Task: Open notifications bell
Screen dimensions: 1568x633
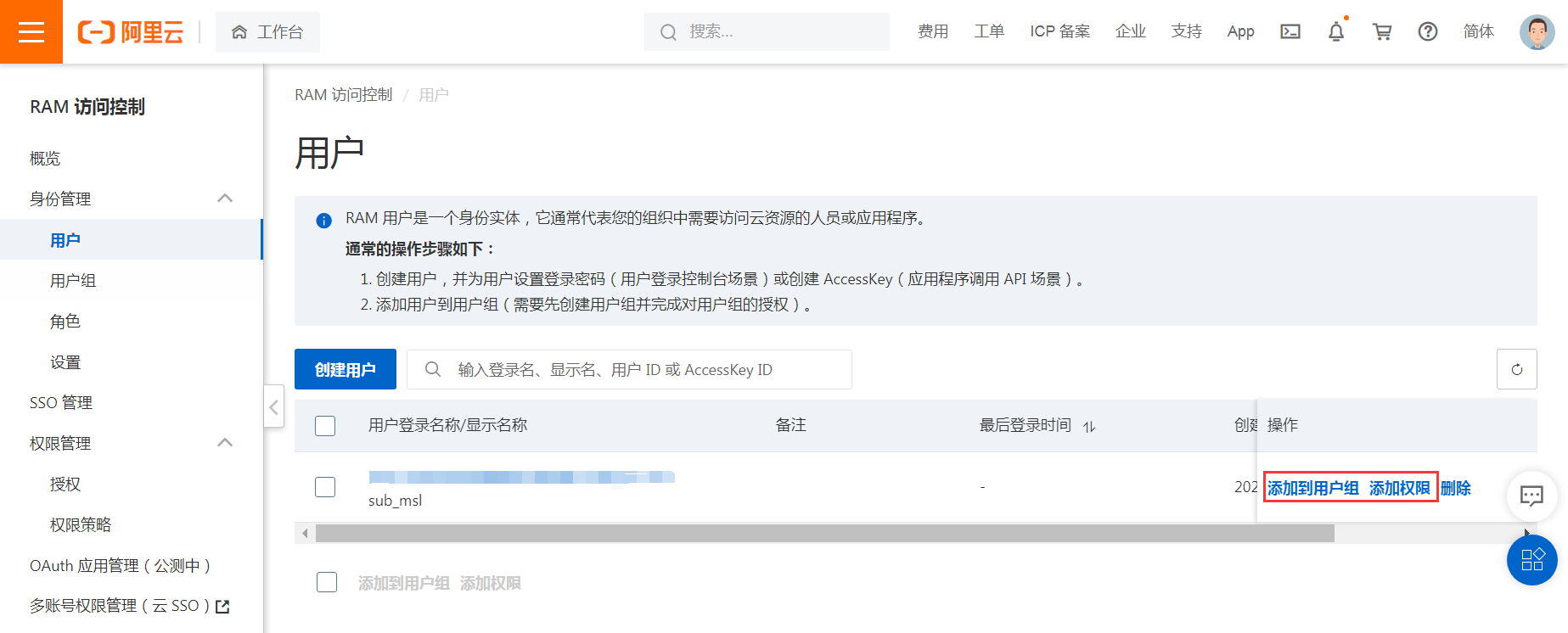Action: [x=1336, y=31]
